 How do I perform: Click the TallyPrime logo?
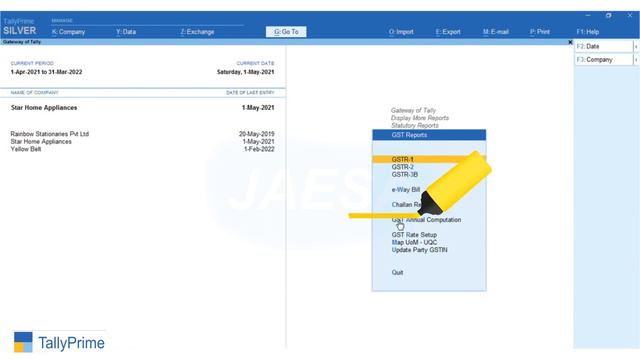[x=59, y=342]
